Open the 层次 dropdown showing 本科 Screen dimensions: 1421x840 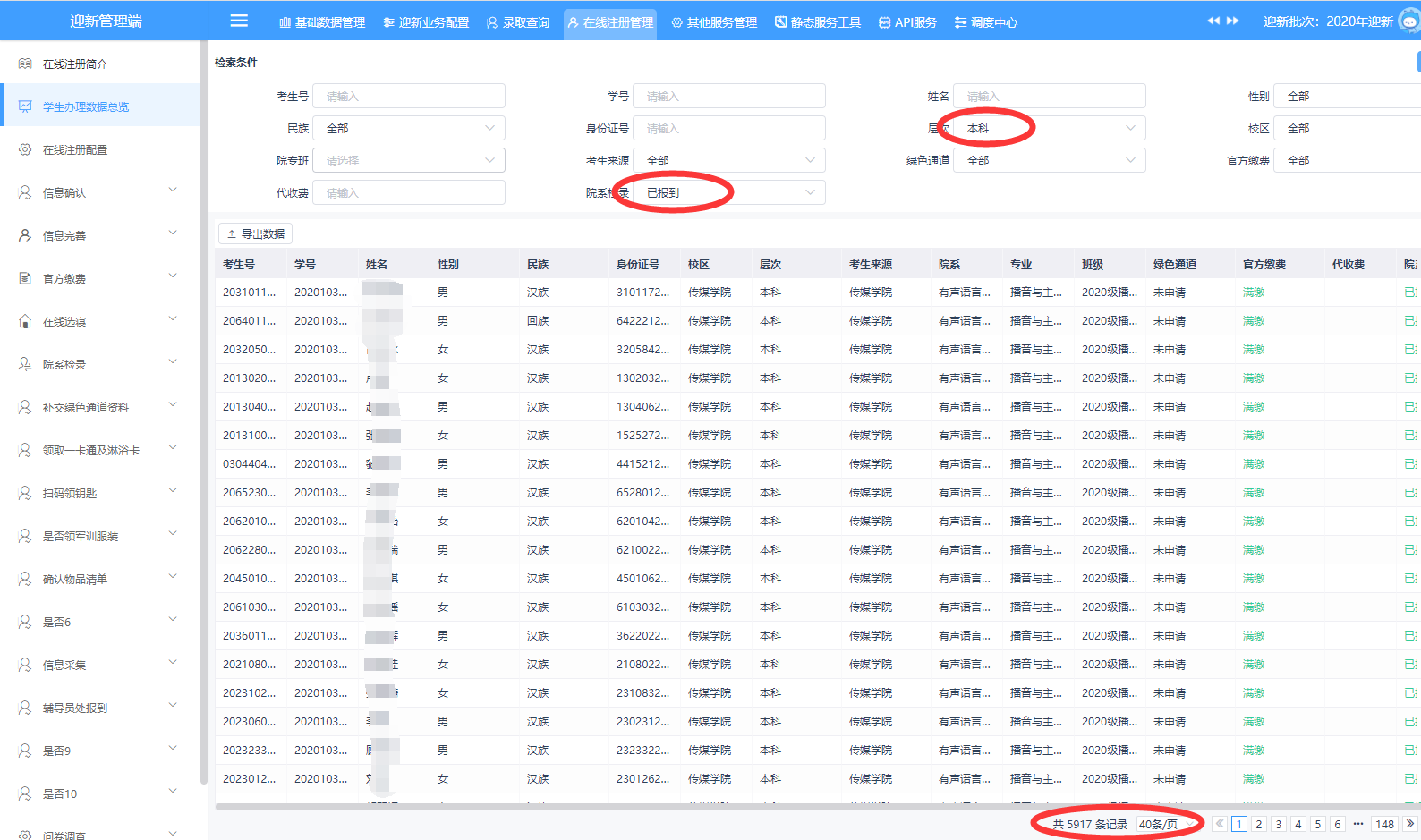point(1049,128)
